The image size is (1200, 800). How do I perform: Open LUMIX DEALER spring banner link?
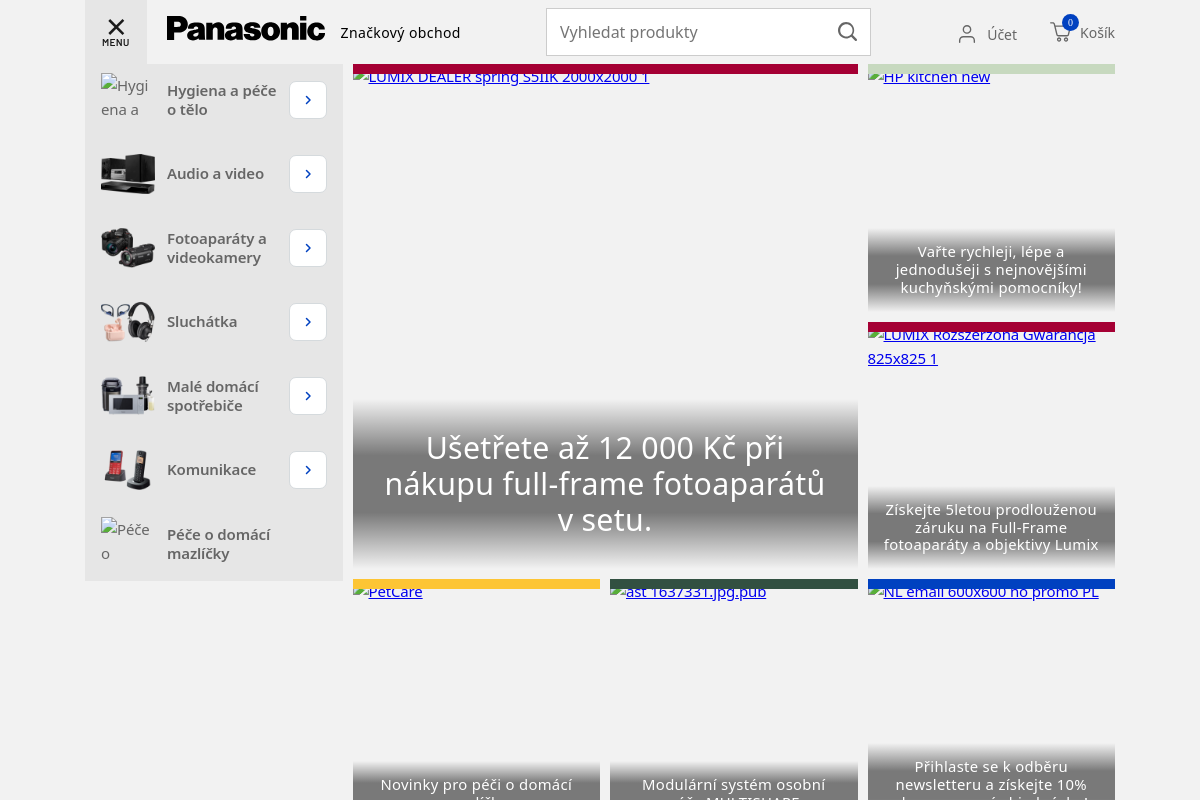[501, 77]
